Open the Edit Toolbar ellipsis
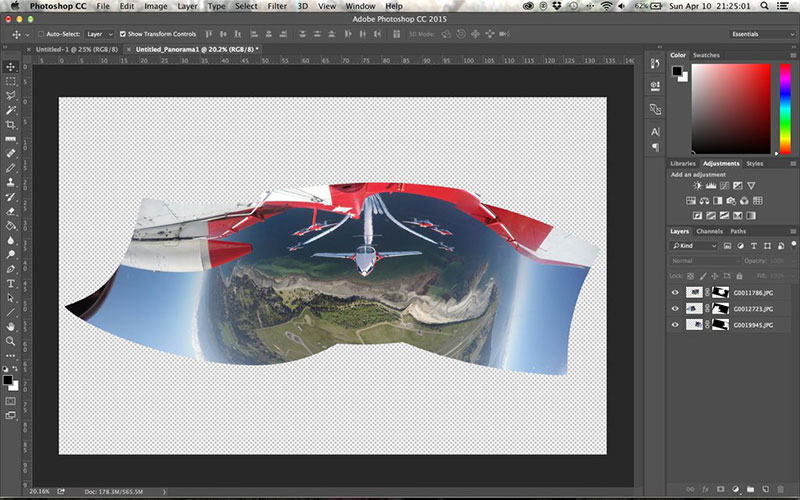800x500 pixels. tap(10, 356)
